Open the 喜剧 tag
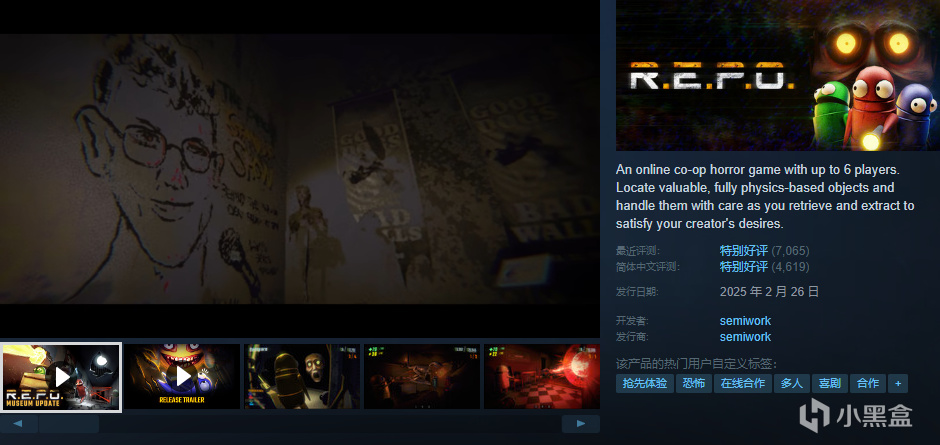The width and height of the screenshot is (940, 445). [x=830, y=384]
